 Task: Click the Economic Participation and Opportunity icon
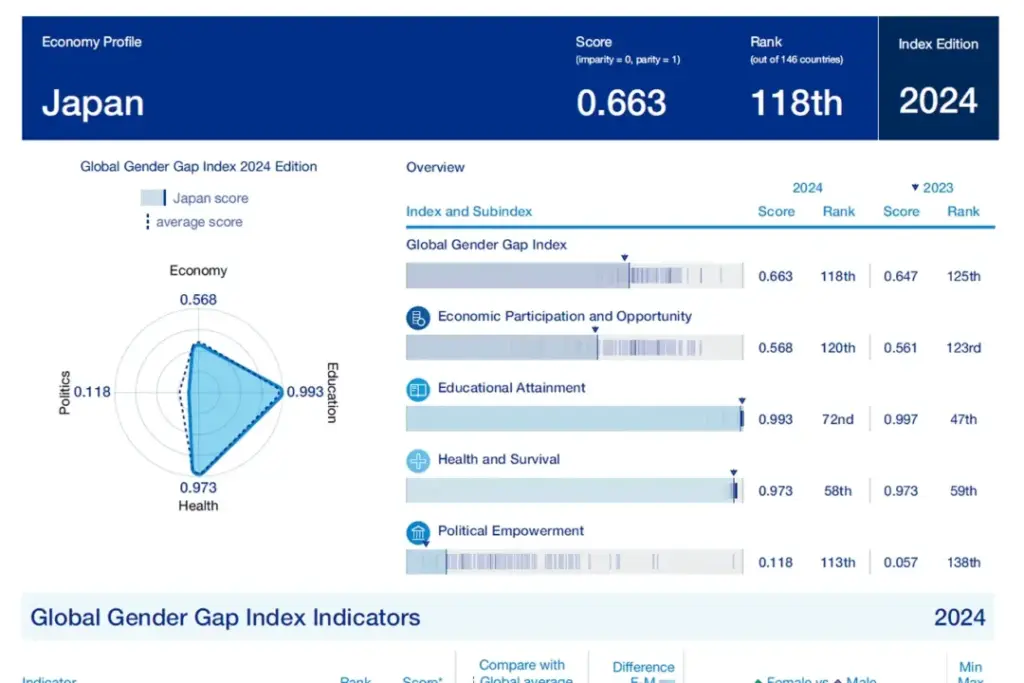[x=417, y=318]
